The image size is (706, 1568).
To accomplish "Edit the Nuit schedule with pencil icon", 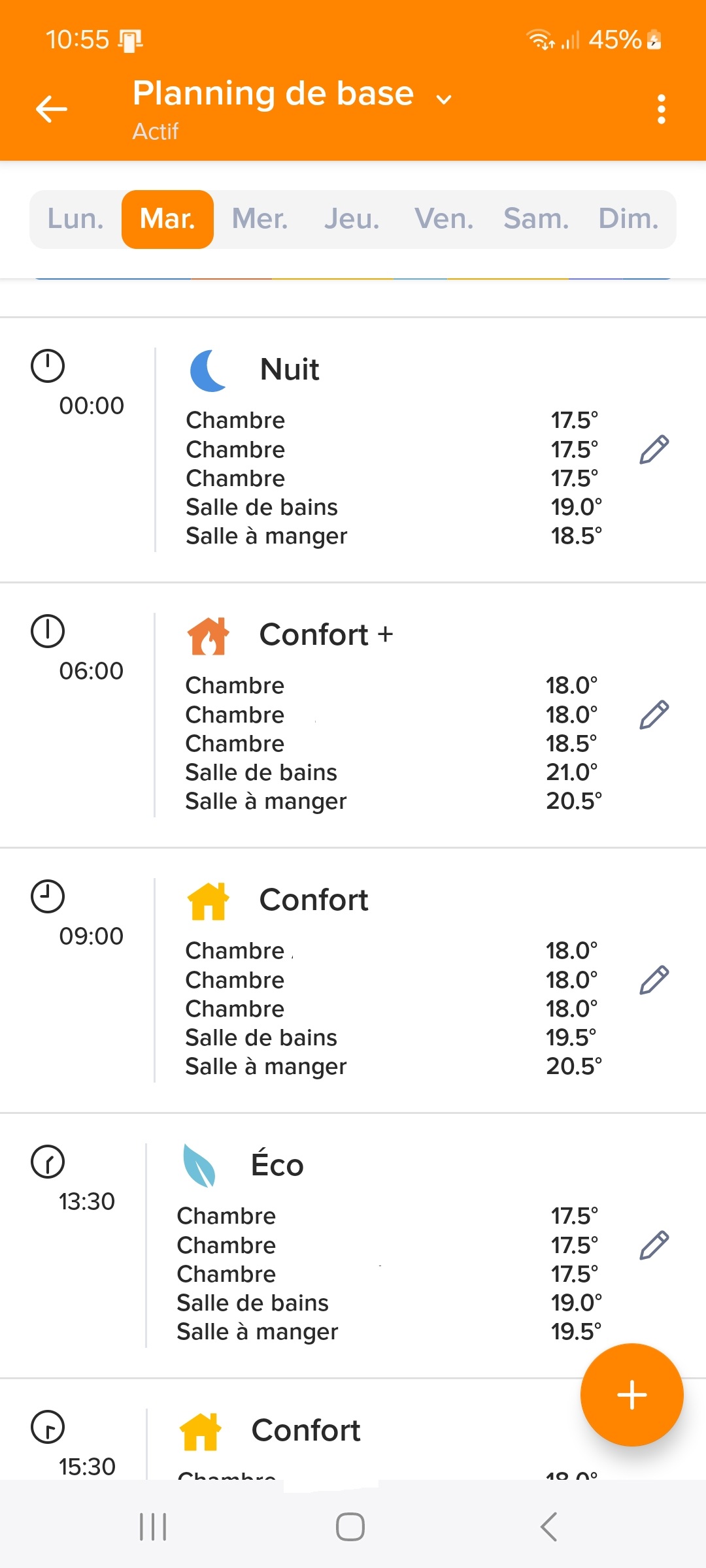I will coord(654,449).
